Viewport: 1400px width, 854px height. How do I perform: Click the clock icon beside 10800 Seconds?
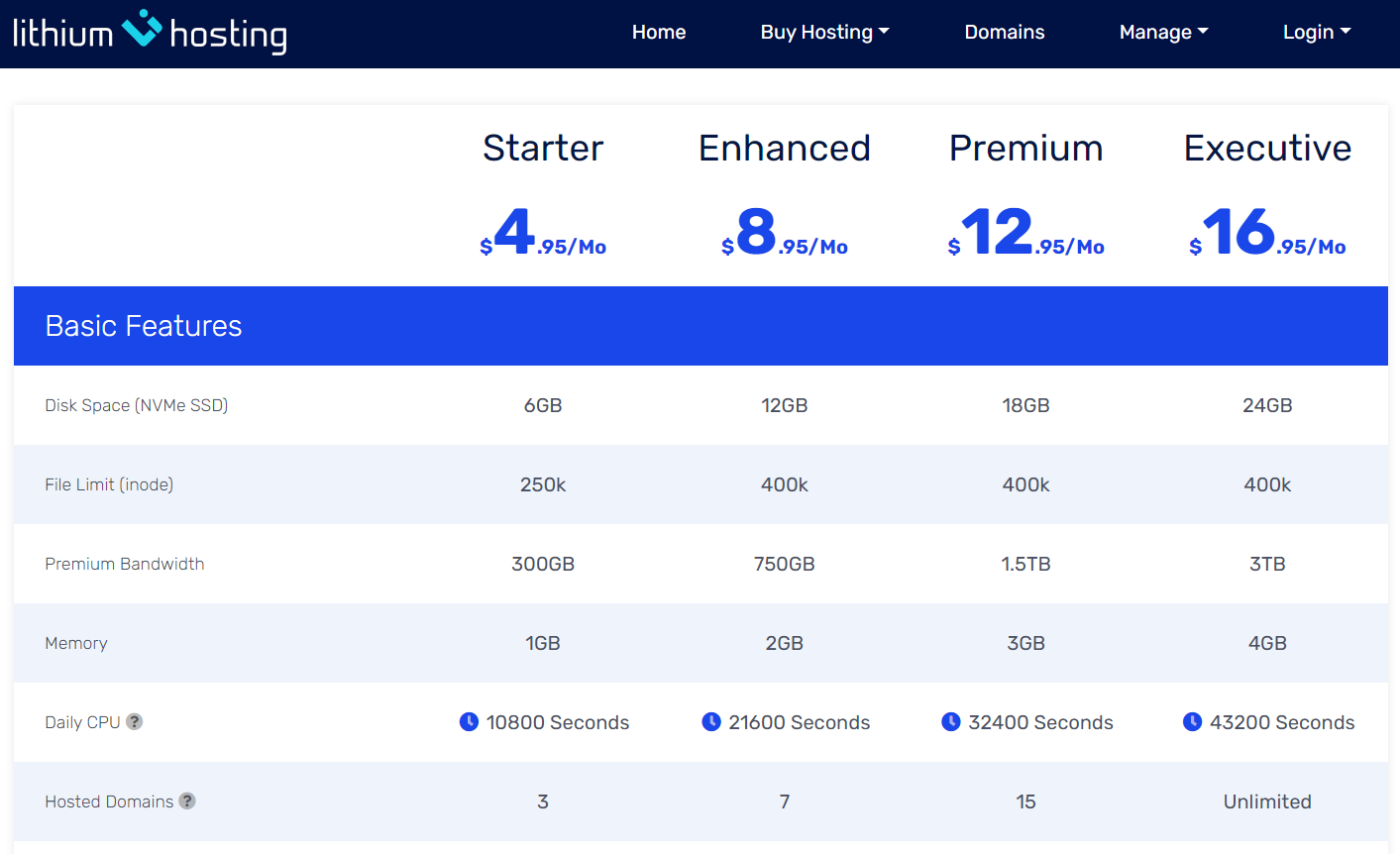[470, 721]
